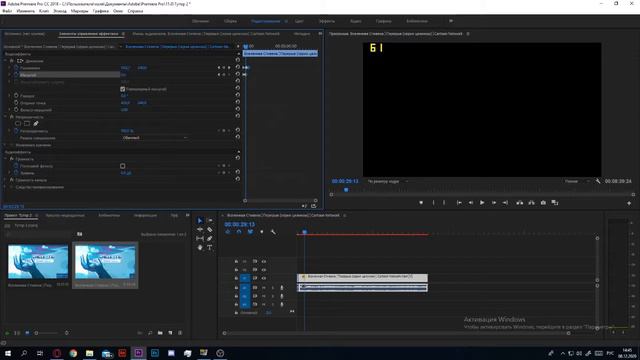
Task: Select the Hand tool
Action: coord(200,247)
